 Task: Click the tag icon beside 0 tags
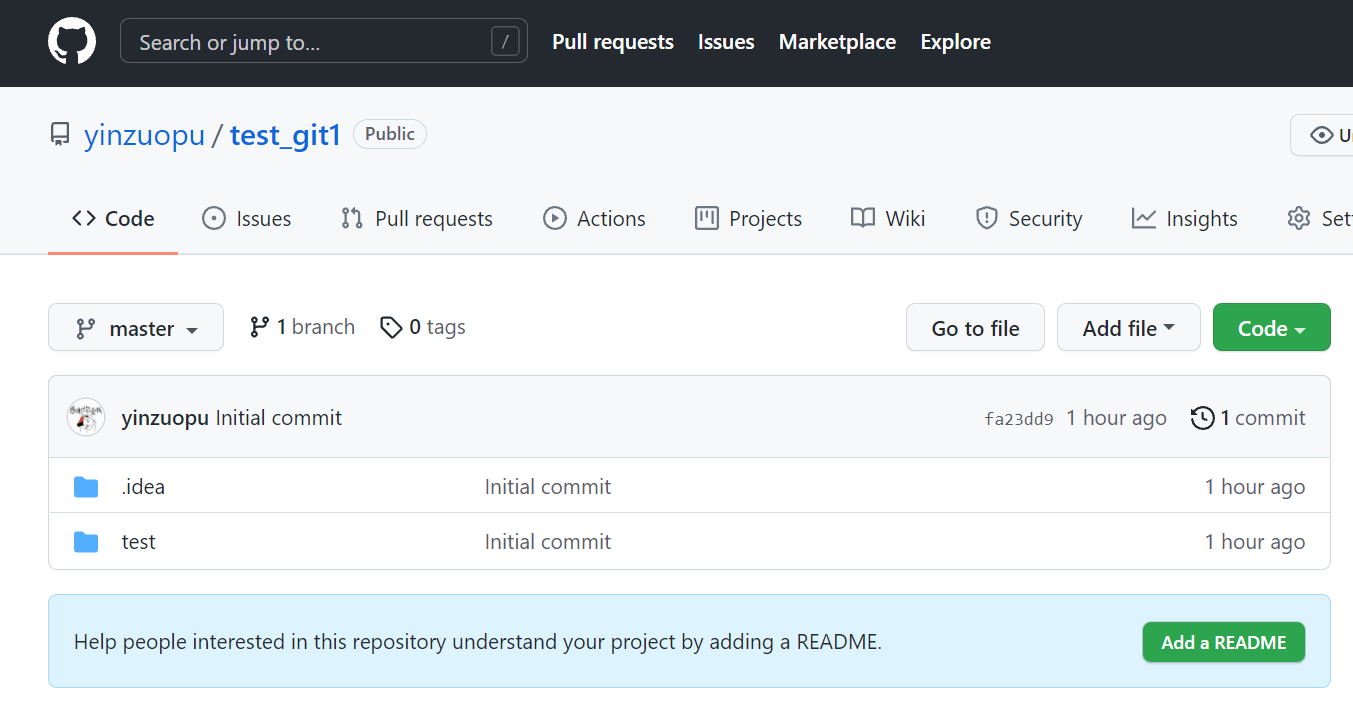[391, 327]
